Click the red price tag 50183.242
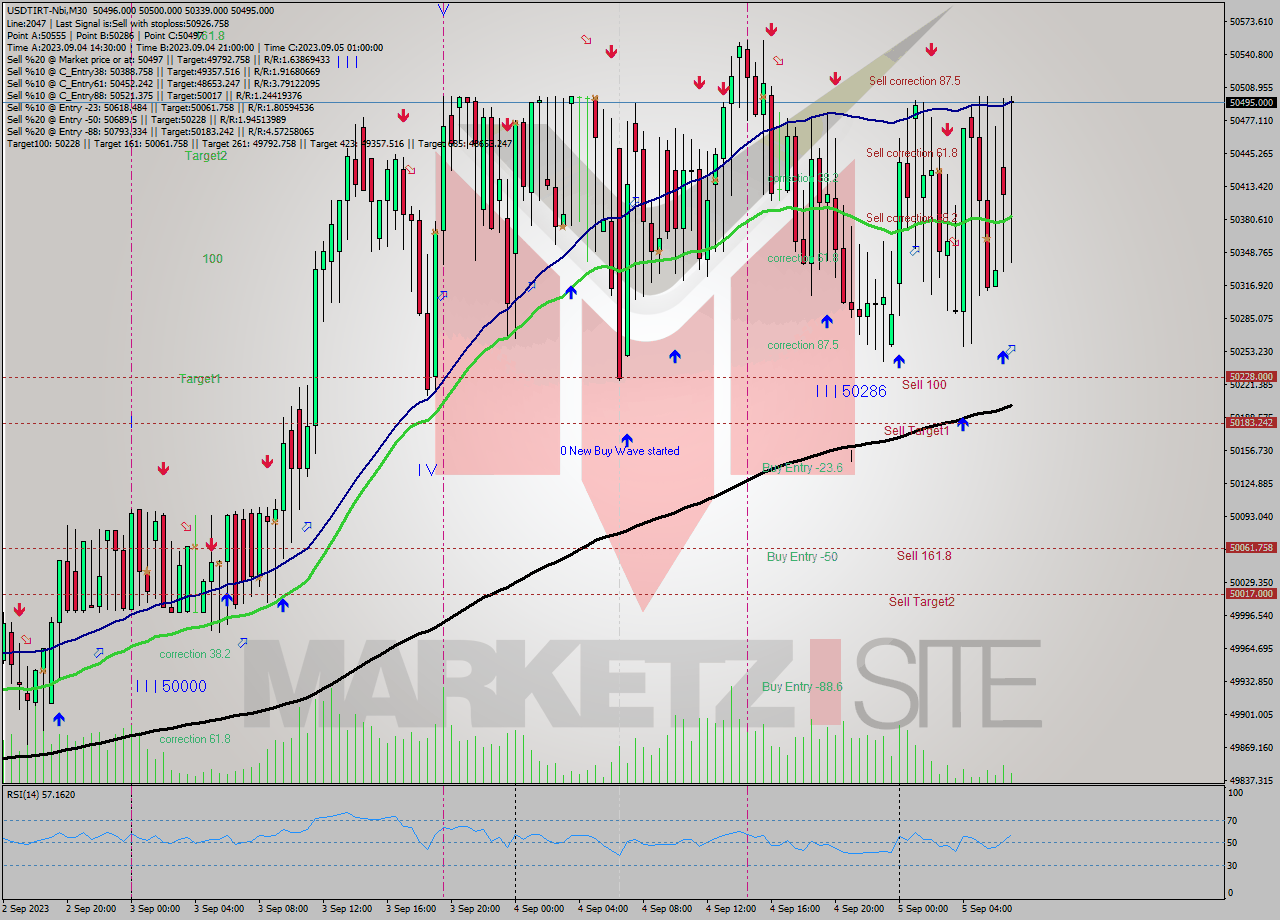Viewport: 1280px width, 920px height. tap(1251, 423)
